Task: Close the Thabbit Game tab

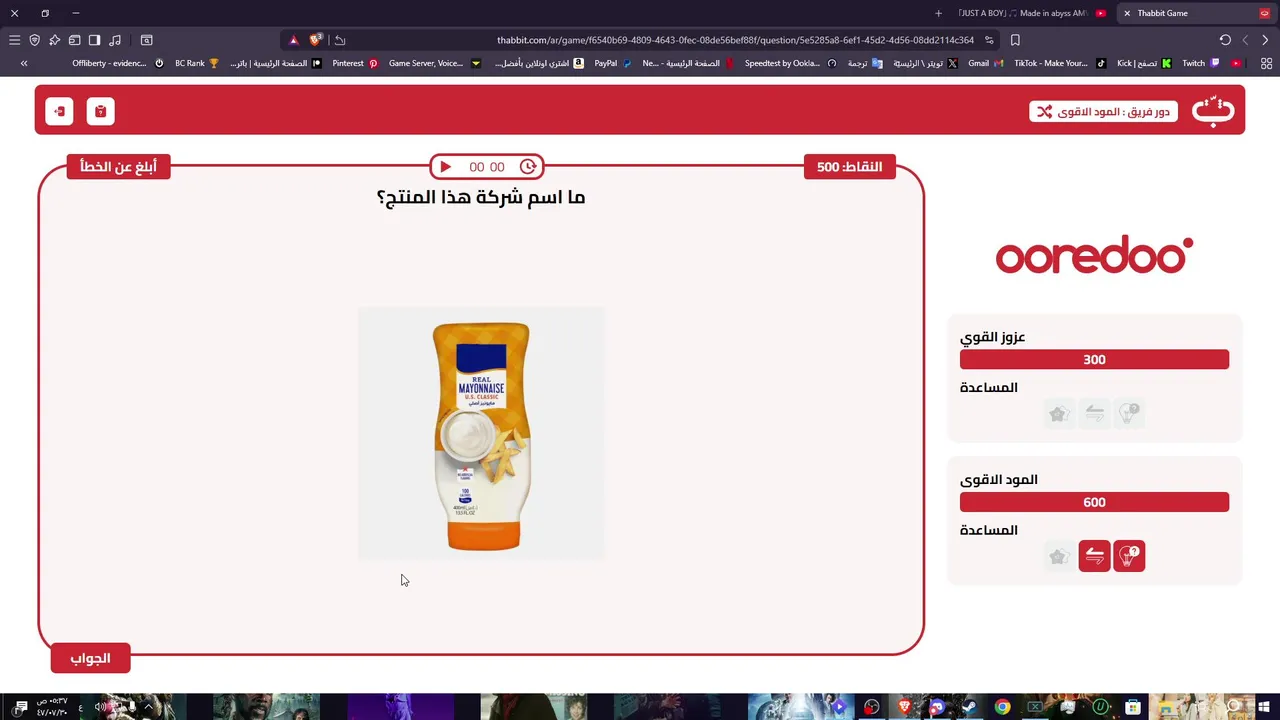Action: [1127, 13]
